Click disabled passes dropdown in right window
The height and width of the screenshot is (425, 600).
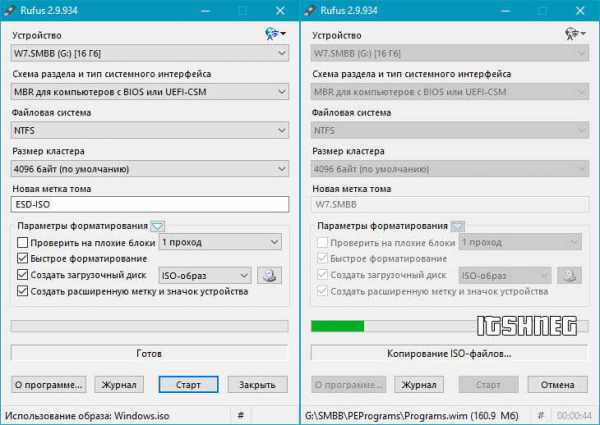[520, 242]
